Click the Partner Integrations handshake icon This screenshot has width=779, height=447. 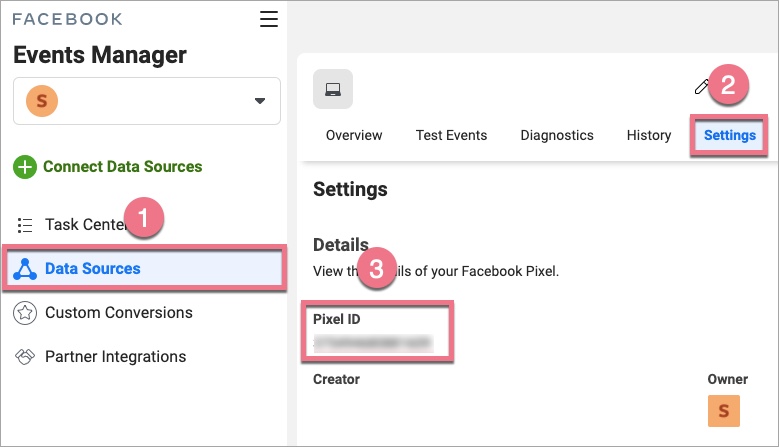click(26, 357)
